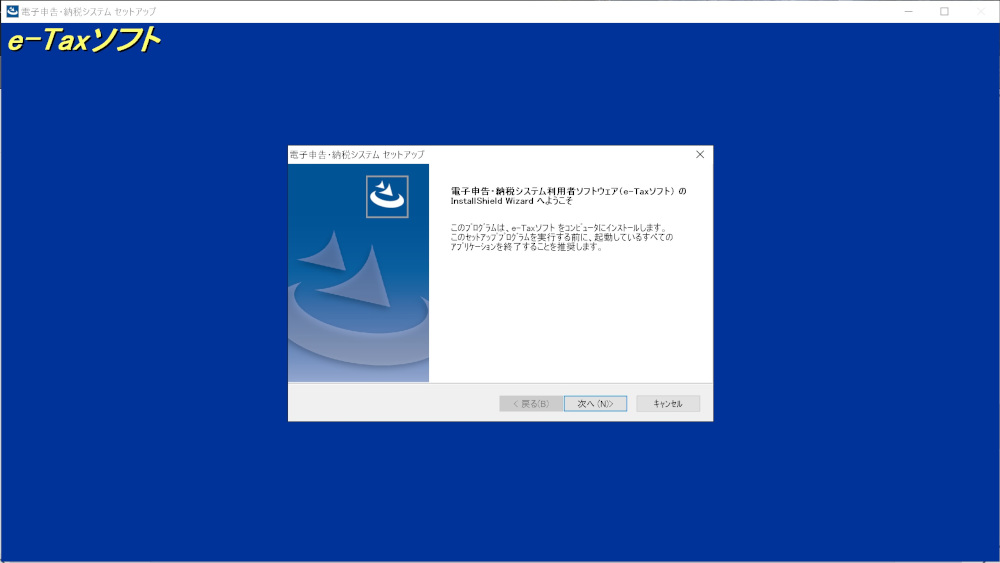1000x563 pixels.
Task: Click the 次へ (N)> next button
Action: 595,404
